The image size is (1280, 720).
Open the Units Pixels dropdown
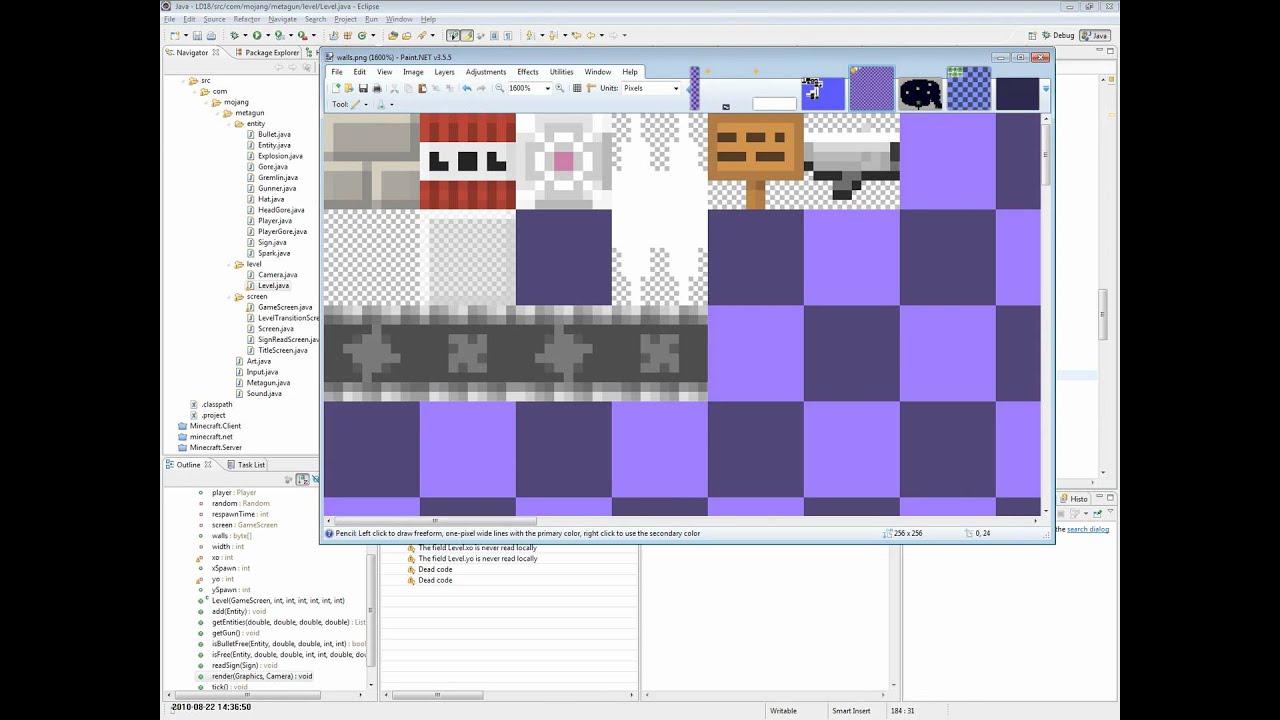pyautogui.click(x=676, y=88)
